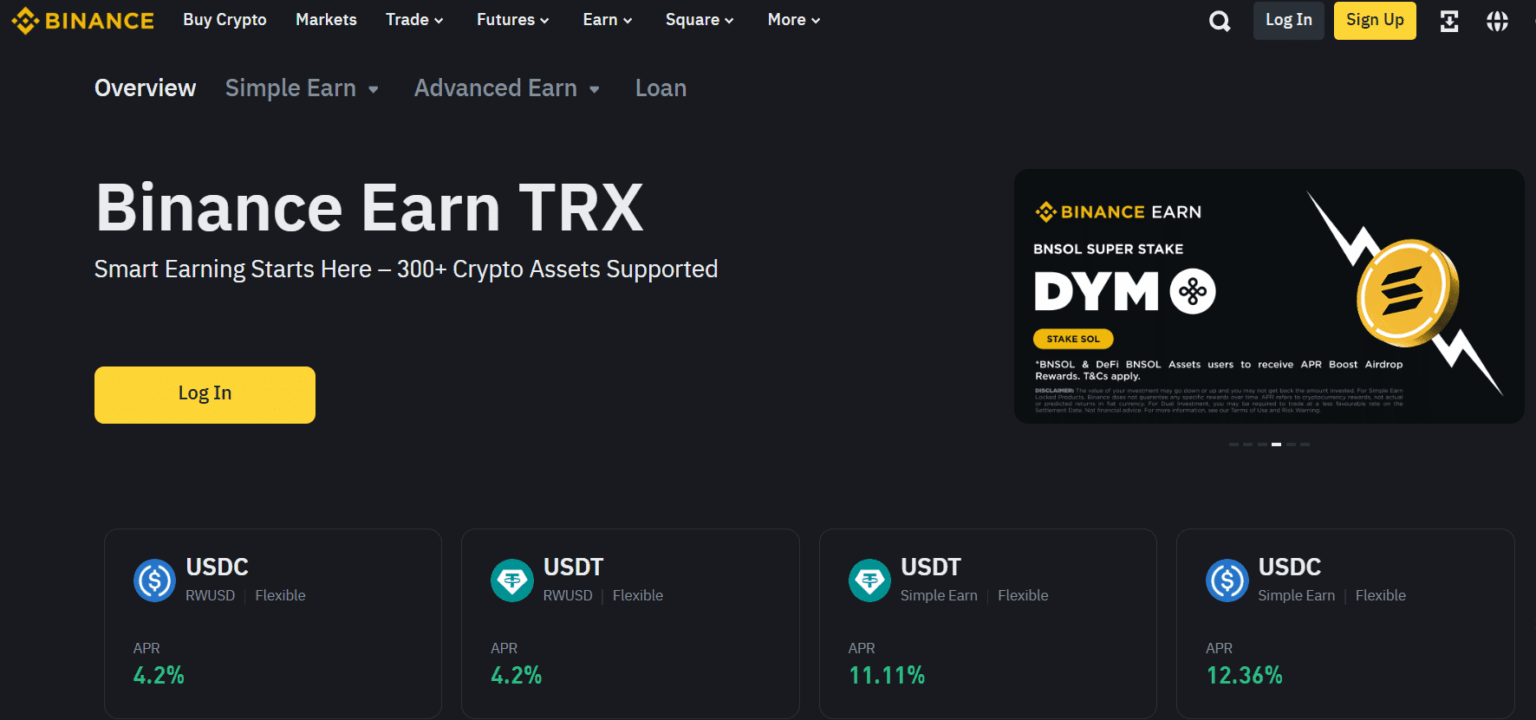Click the Binance logo
Image resolution: width=1536 pixels, height=720 pixels.
click(x=83, y=20)
